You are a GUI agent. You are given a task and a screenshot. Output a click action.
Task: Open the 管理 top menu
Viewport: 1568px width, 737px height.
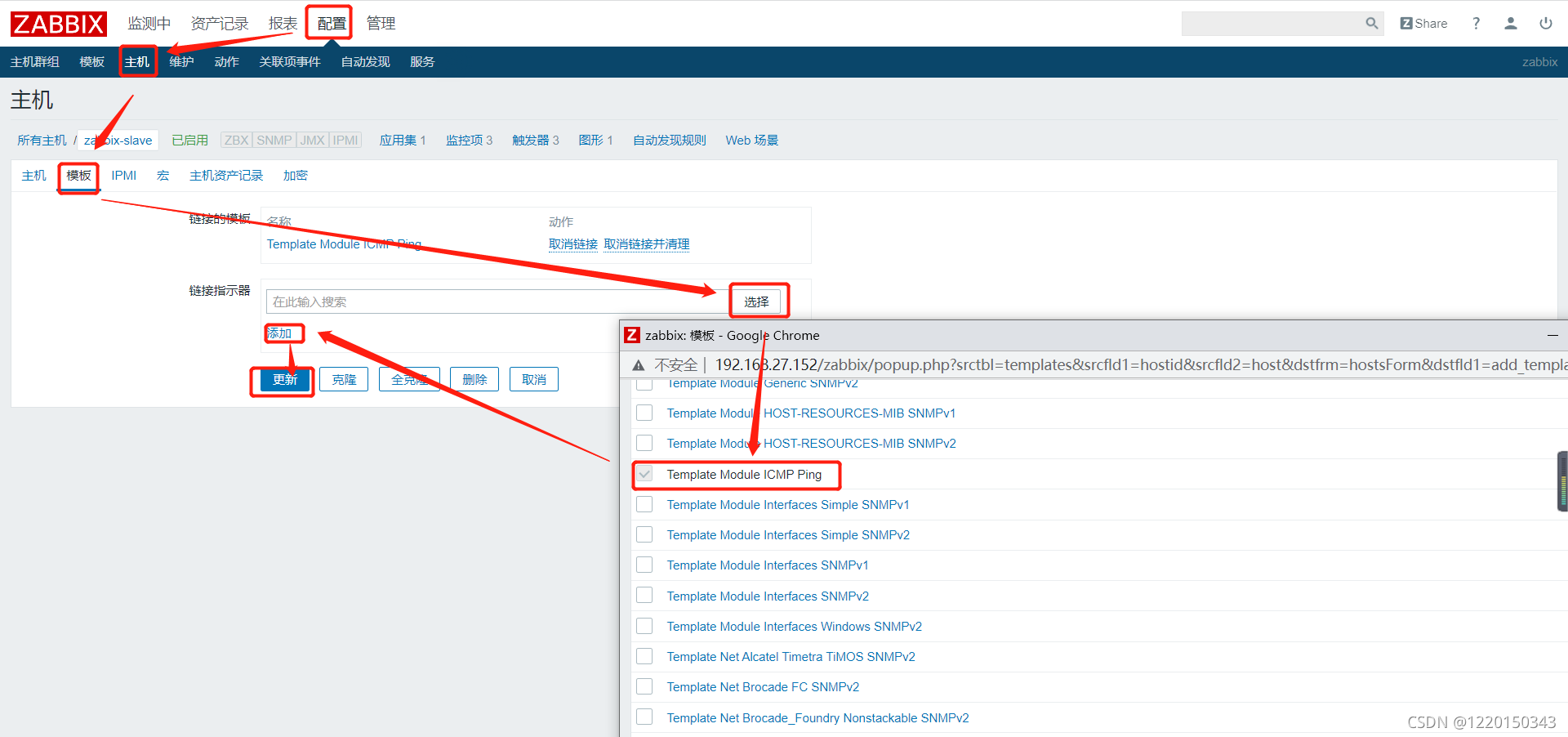point(381,24)
